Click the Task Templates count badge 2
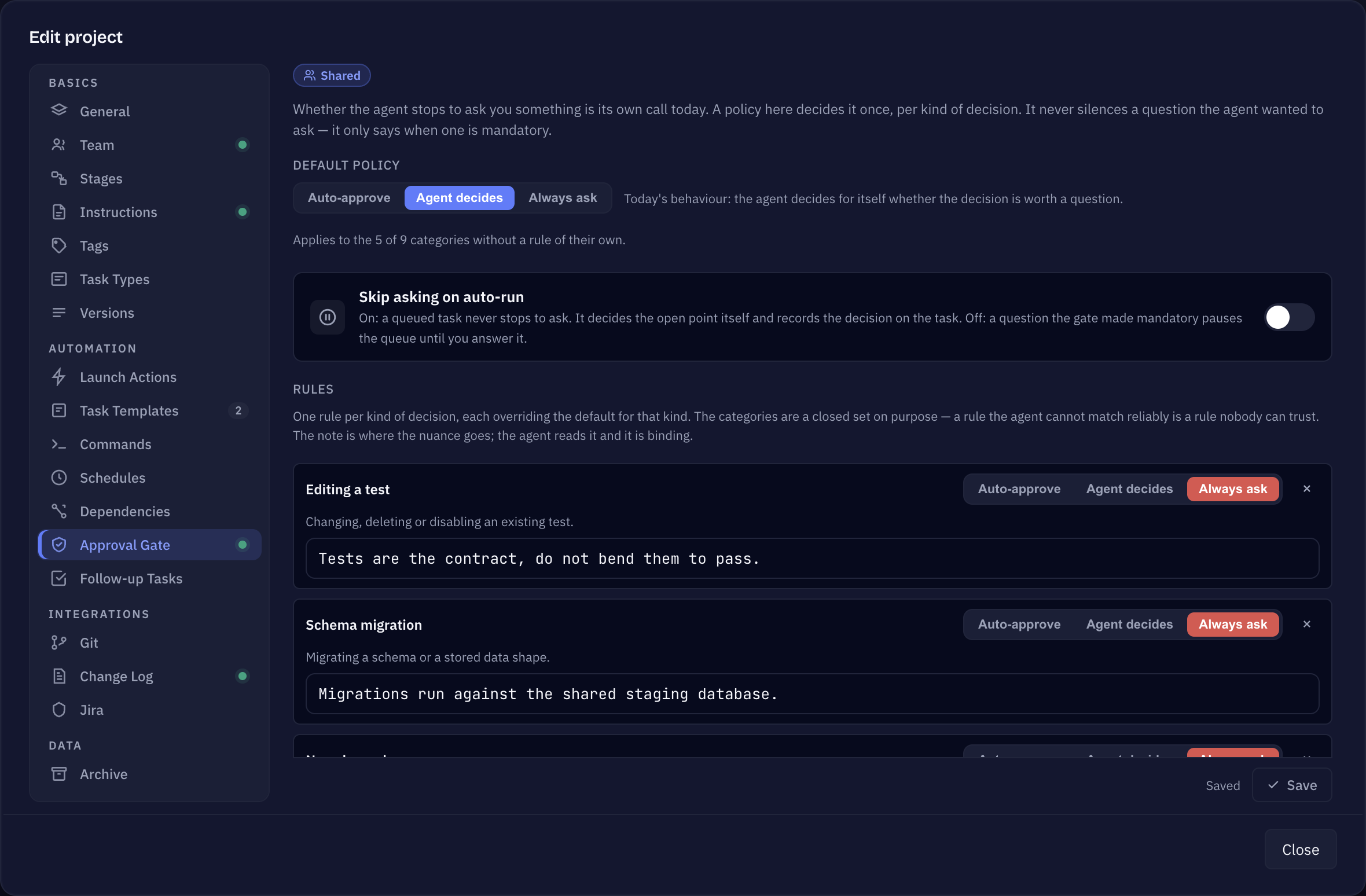The height and width of the screenshot is (896, 1366). [238, 410]
